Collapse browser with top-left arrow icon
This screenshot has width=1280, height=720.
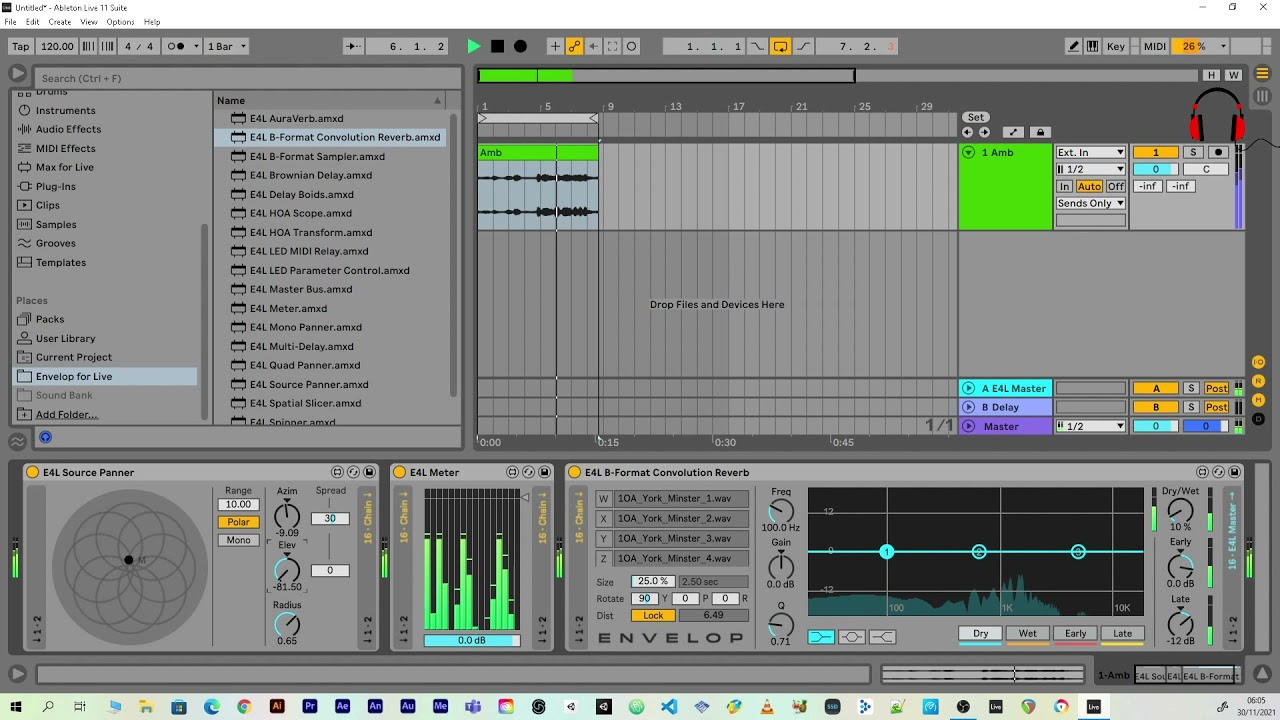[17, 74]
